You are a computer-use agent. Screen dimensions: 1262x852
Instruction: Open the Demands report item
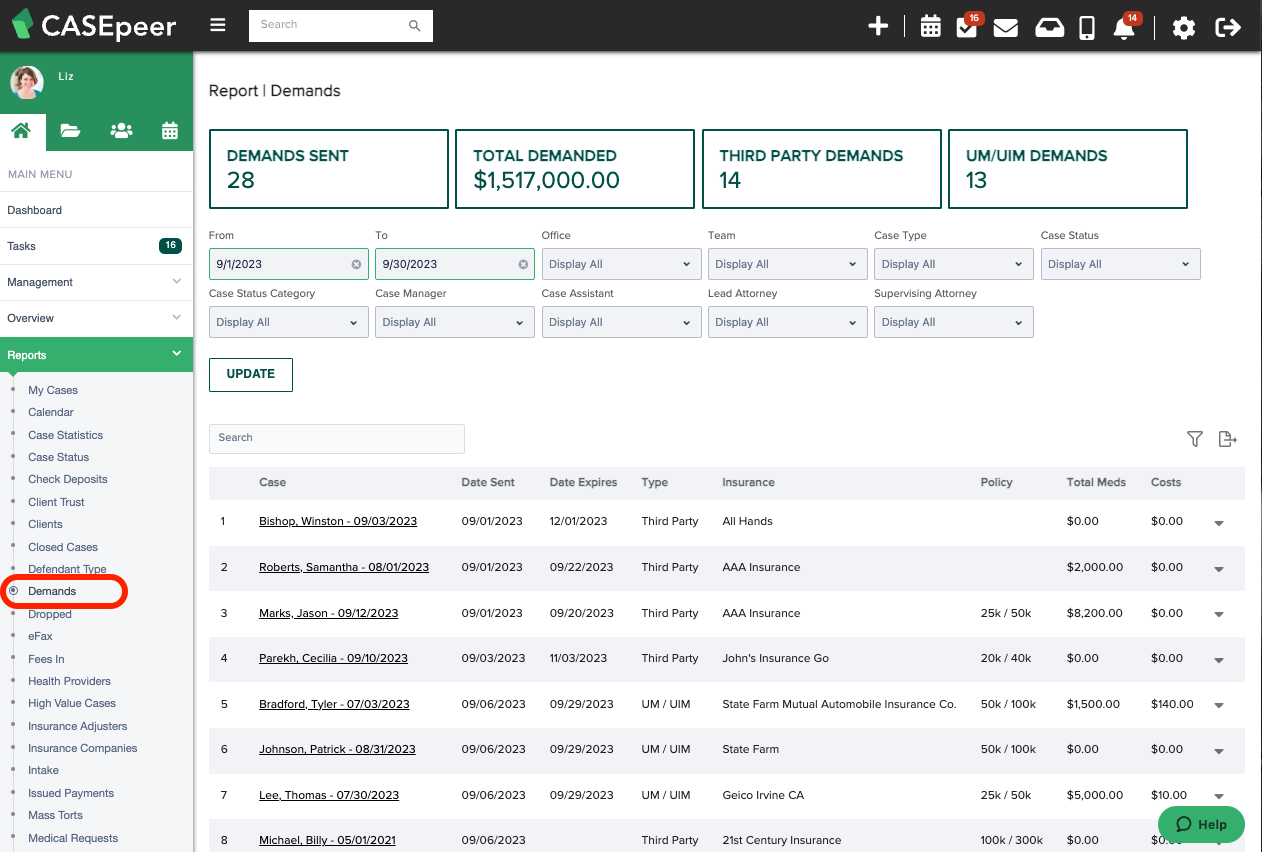(x=52, y=591)
